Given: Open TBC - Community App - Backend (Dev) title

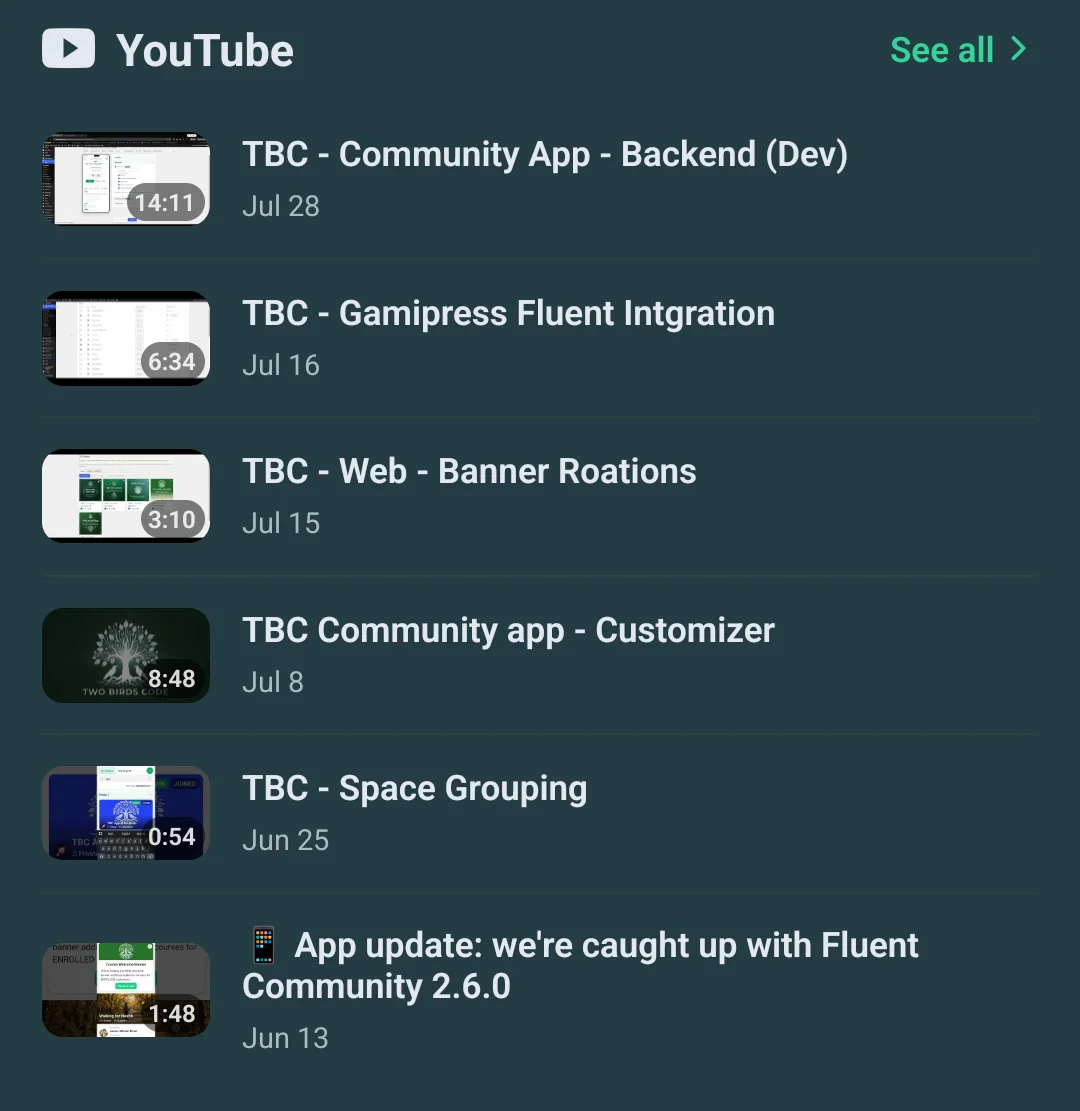Looking at the screenshot, I should pyautogui.click(x=545, y=154).
